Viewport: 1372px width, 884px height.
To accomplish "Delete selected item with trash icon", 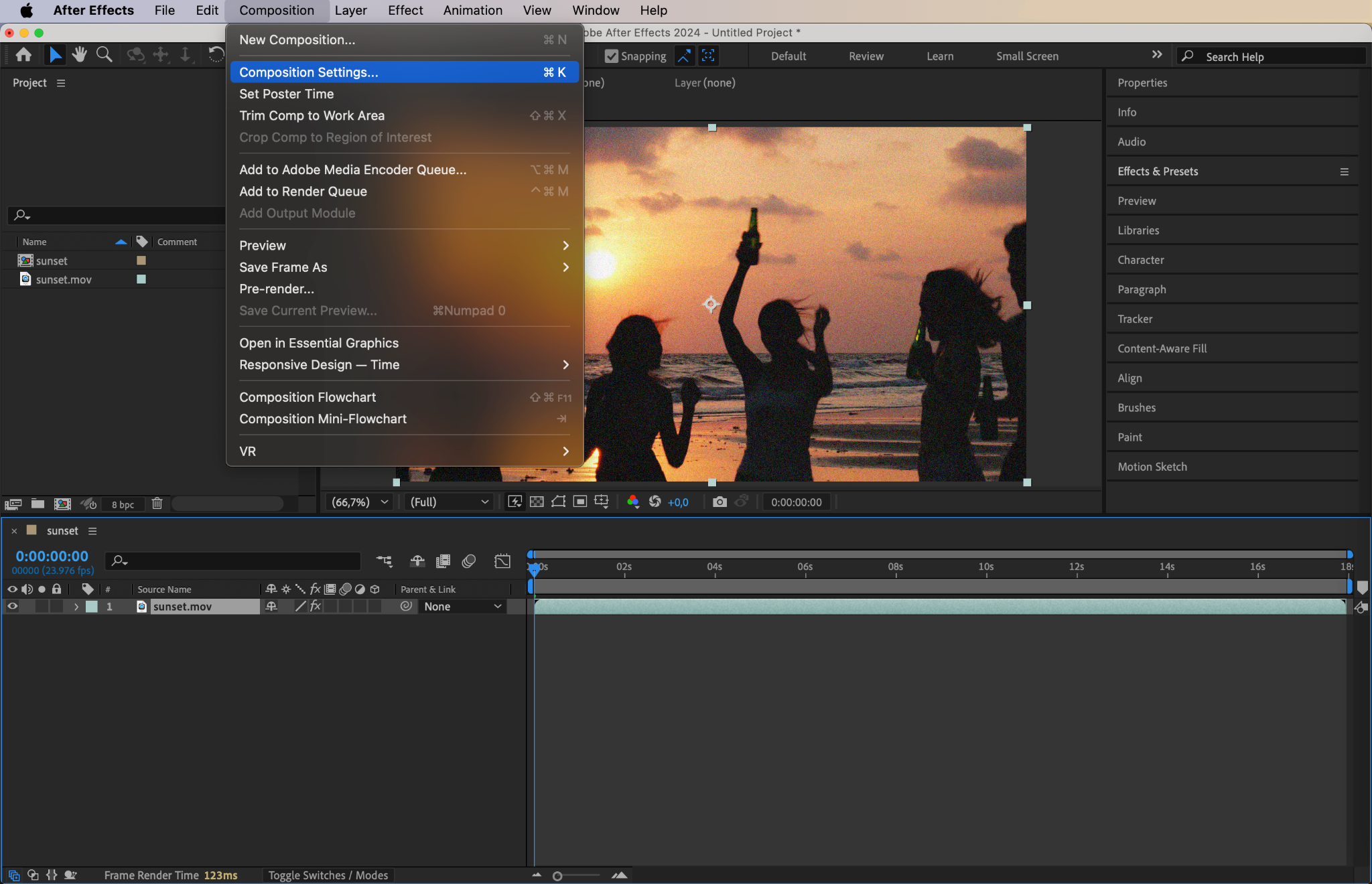I will click(157, 504).
